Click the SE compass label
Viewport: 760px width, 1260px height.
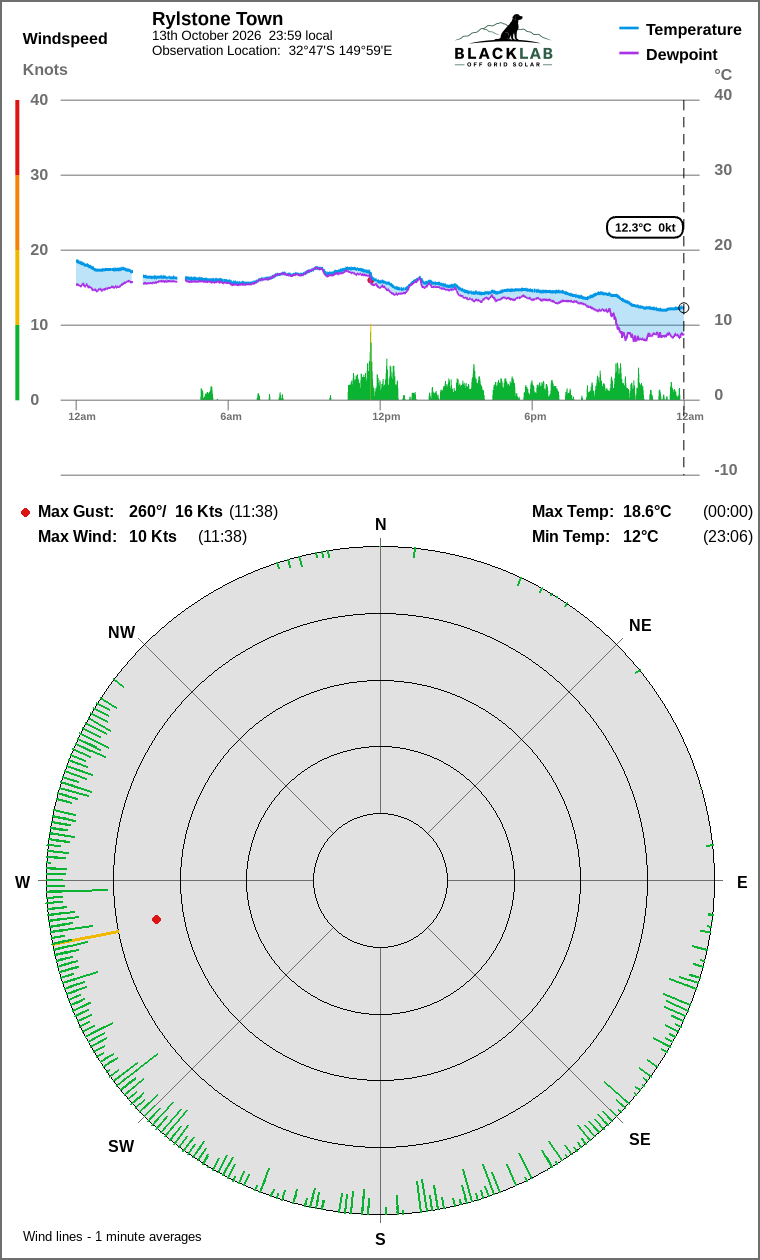point(640,1140)
